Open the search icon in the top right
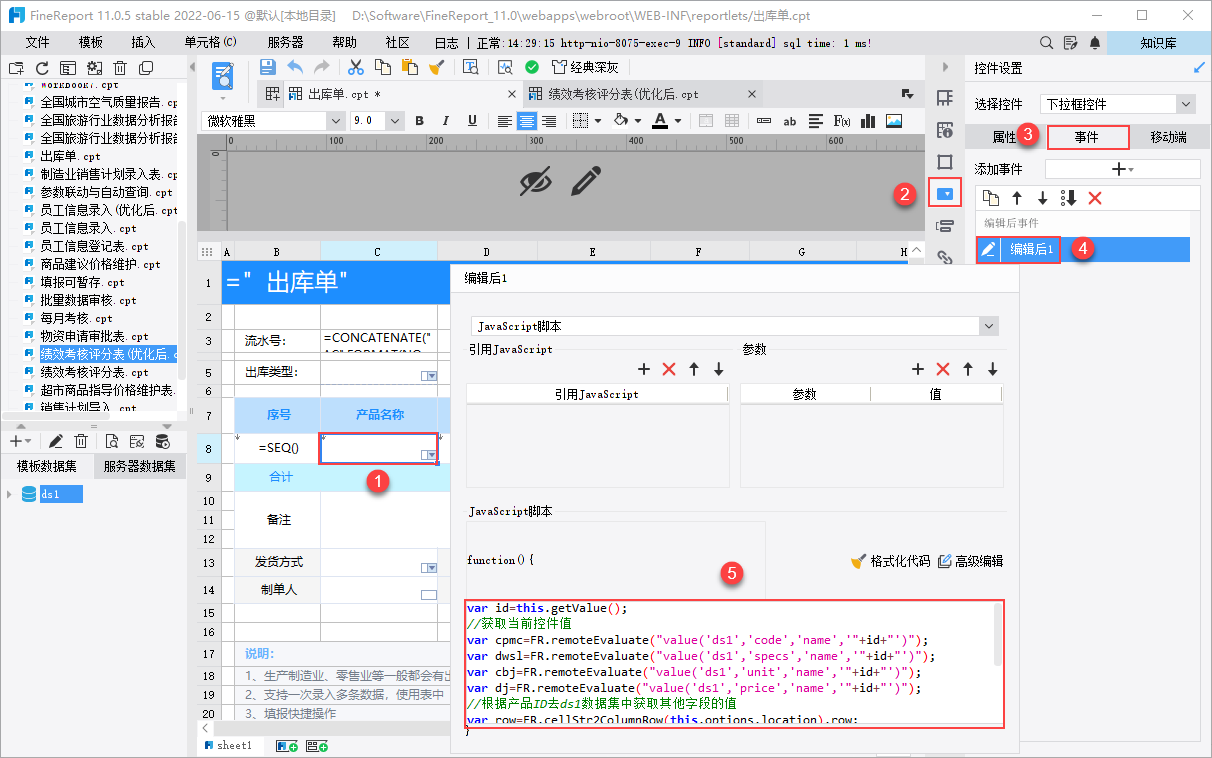 point(1047,43)
